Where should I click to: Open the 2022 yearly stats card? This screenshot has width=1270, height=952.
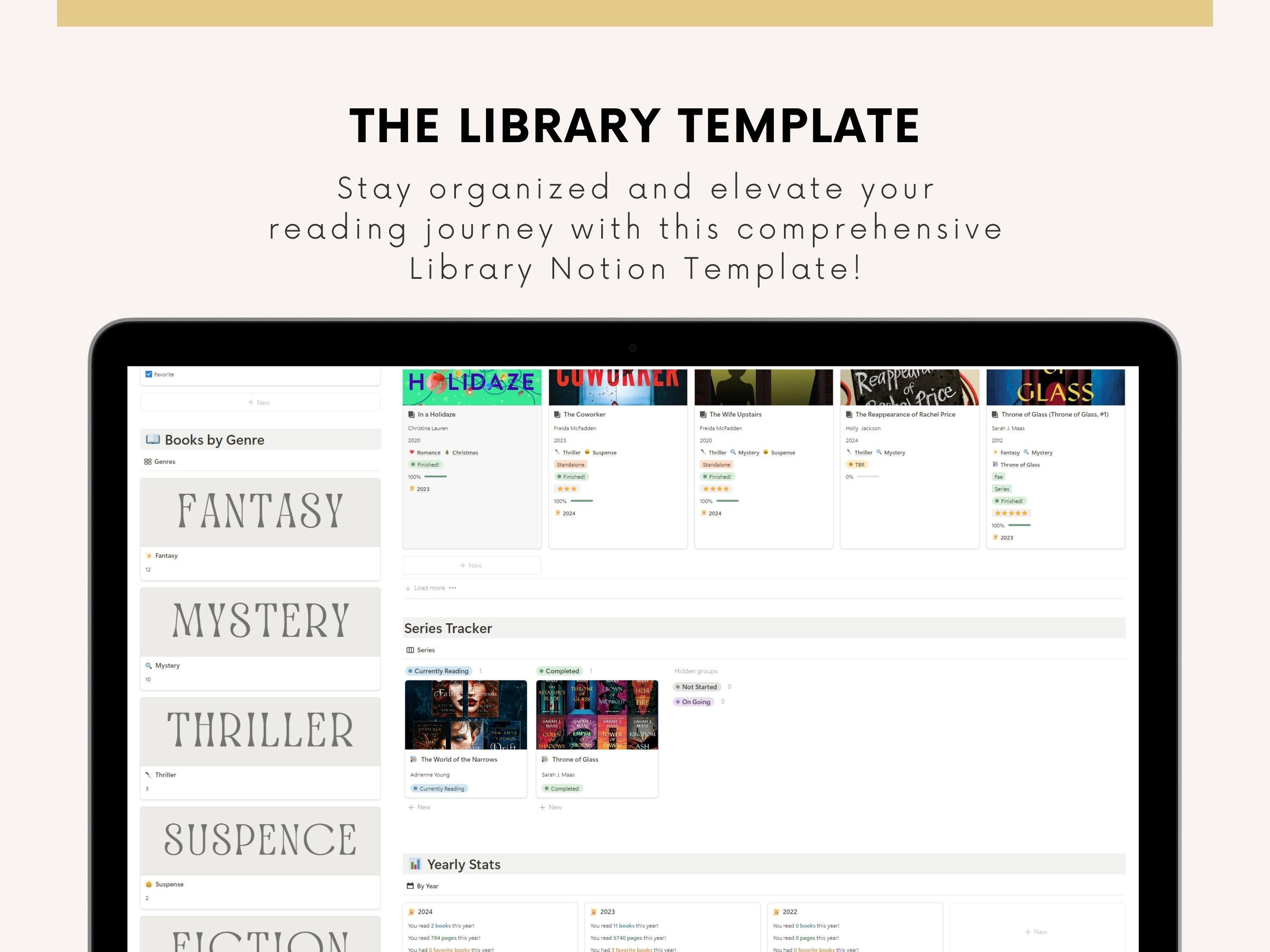click(x=855, y=927)
